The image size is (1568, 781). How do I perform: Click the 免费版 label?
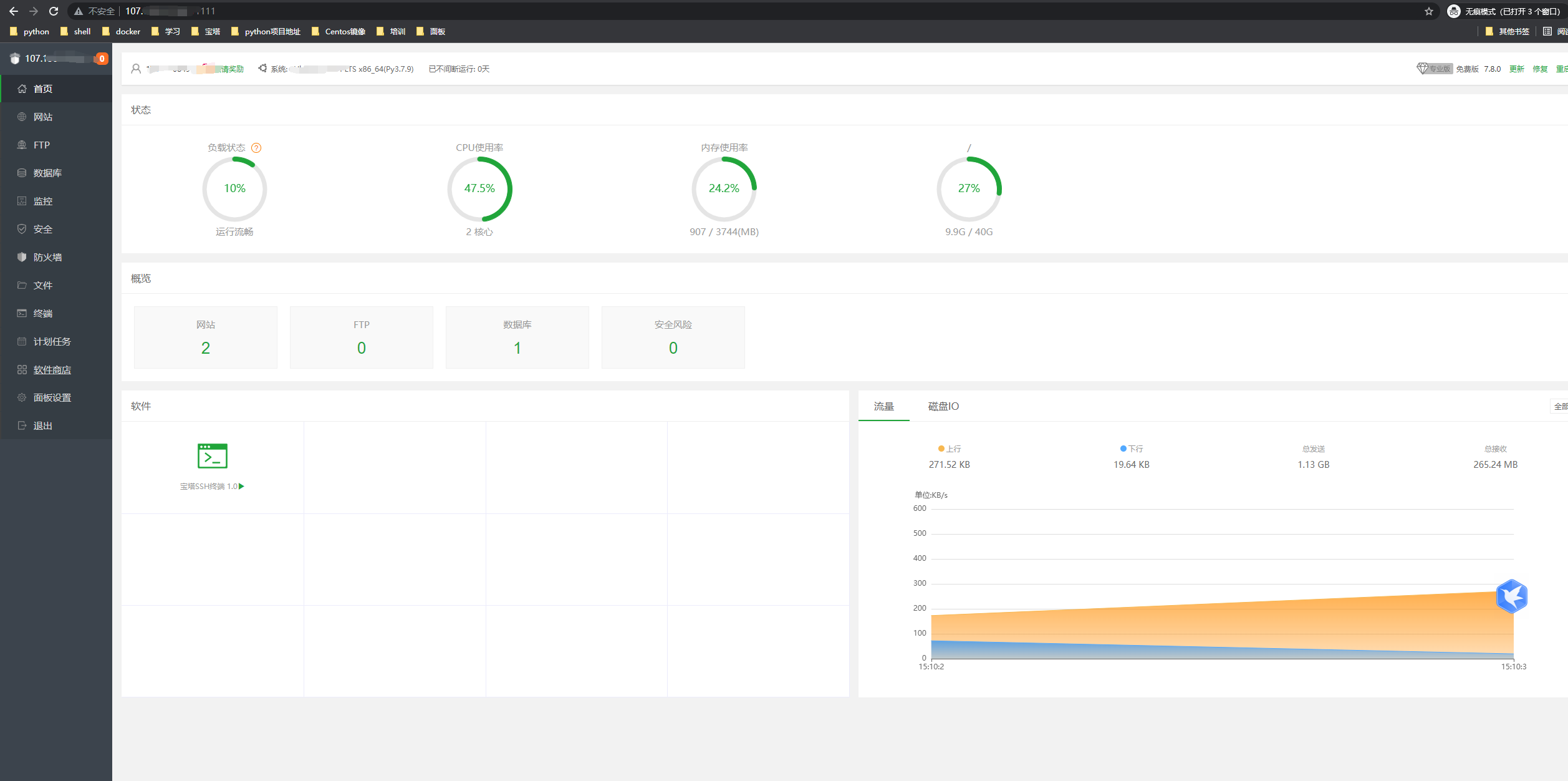pos(1467,69)
